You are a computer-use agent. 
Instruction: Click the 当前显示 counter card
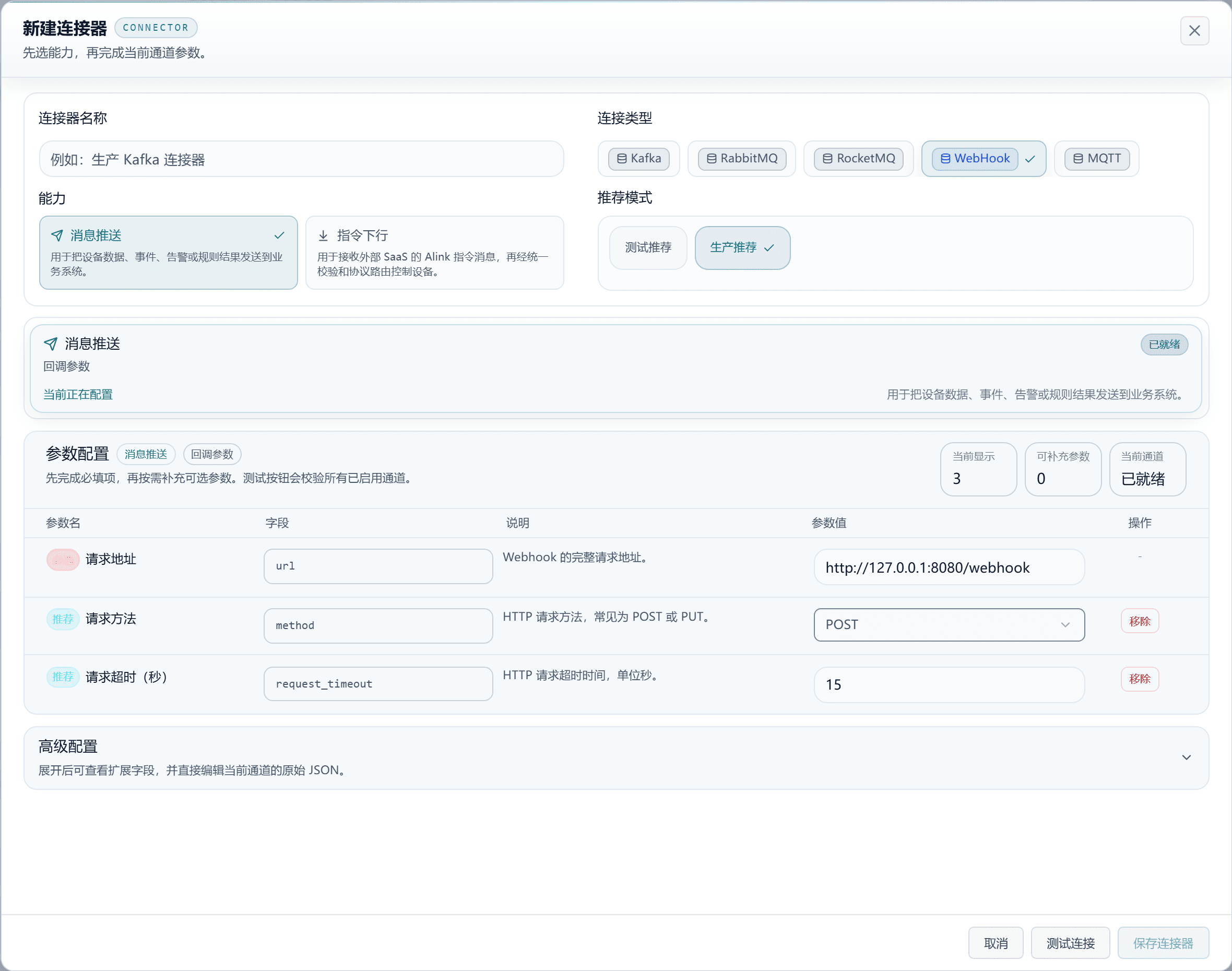pos(978,470)
